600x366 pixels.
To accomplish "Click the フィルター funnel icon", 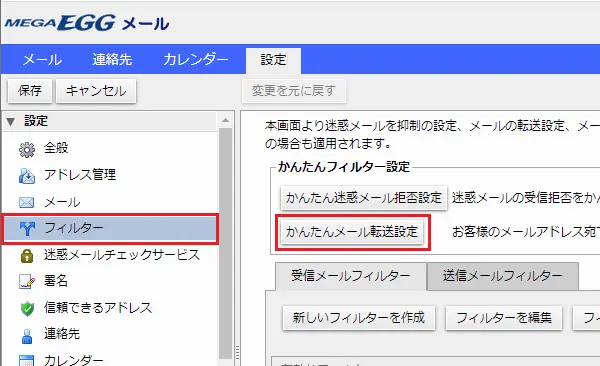I will [x=27, y=229].
